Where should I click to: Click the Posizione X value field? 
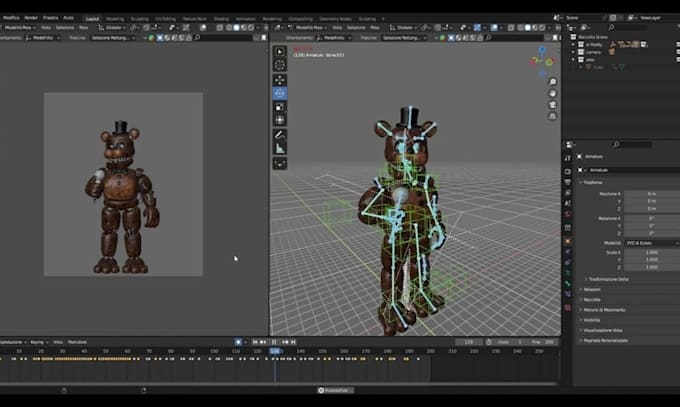point(652,194)
